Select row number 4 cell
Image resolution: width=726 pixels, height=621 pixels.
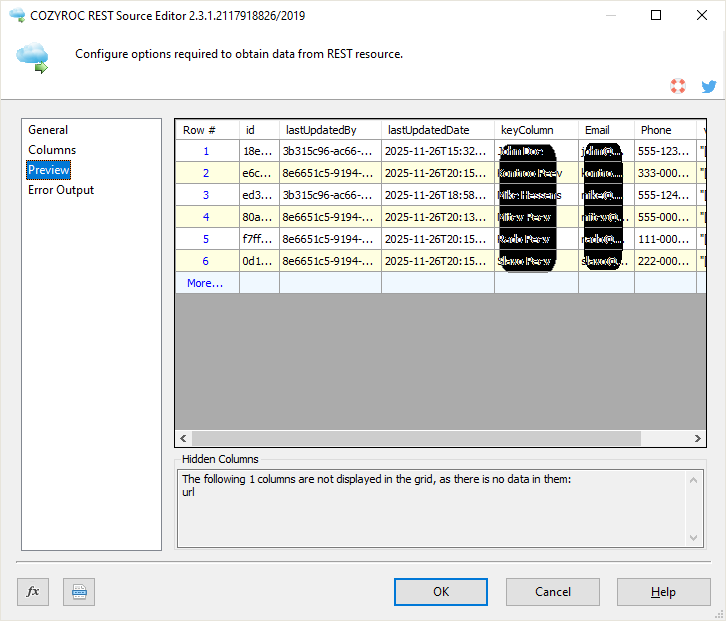[x=207, y=217]
